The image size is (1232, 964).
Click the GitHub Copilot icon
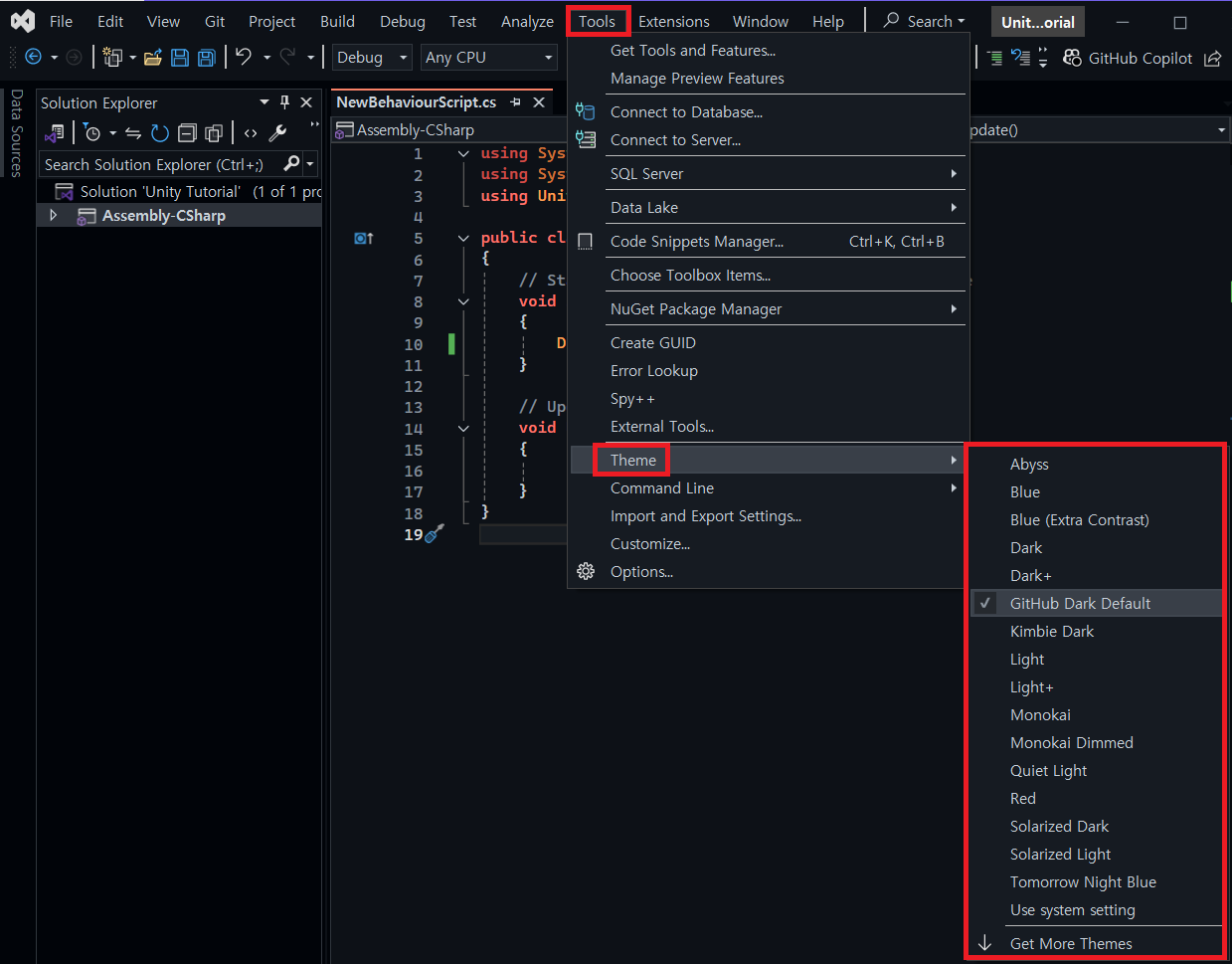click(1072, 58)
